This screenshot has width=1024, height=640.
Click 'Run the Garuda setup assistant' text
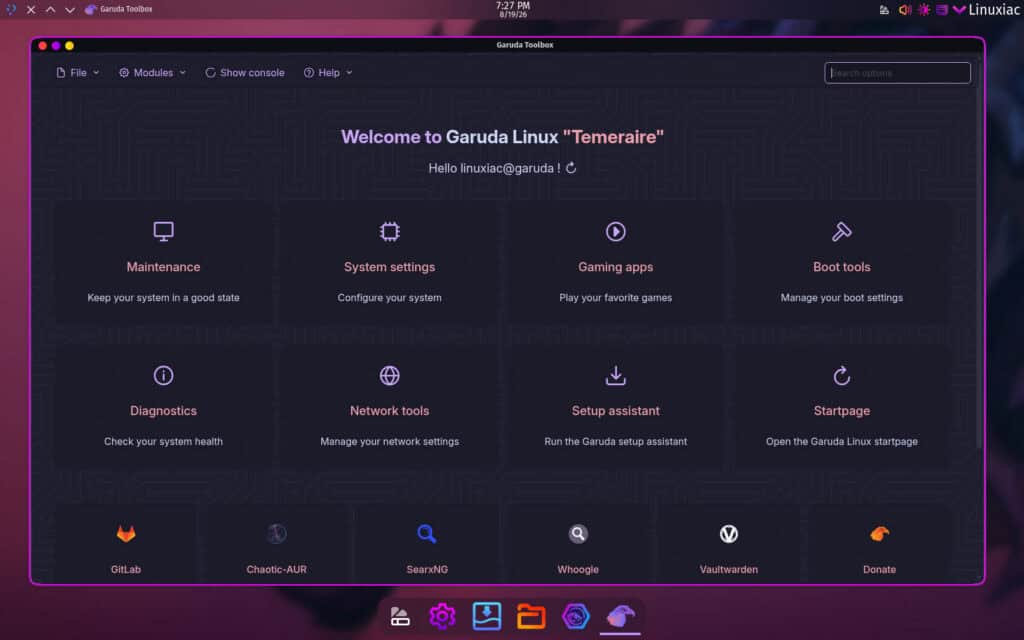615,441
